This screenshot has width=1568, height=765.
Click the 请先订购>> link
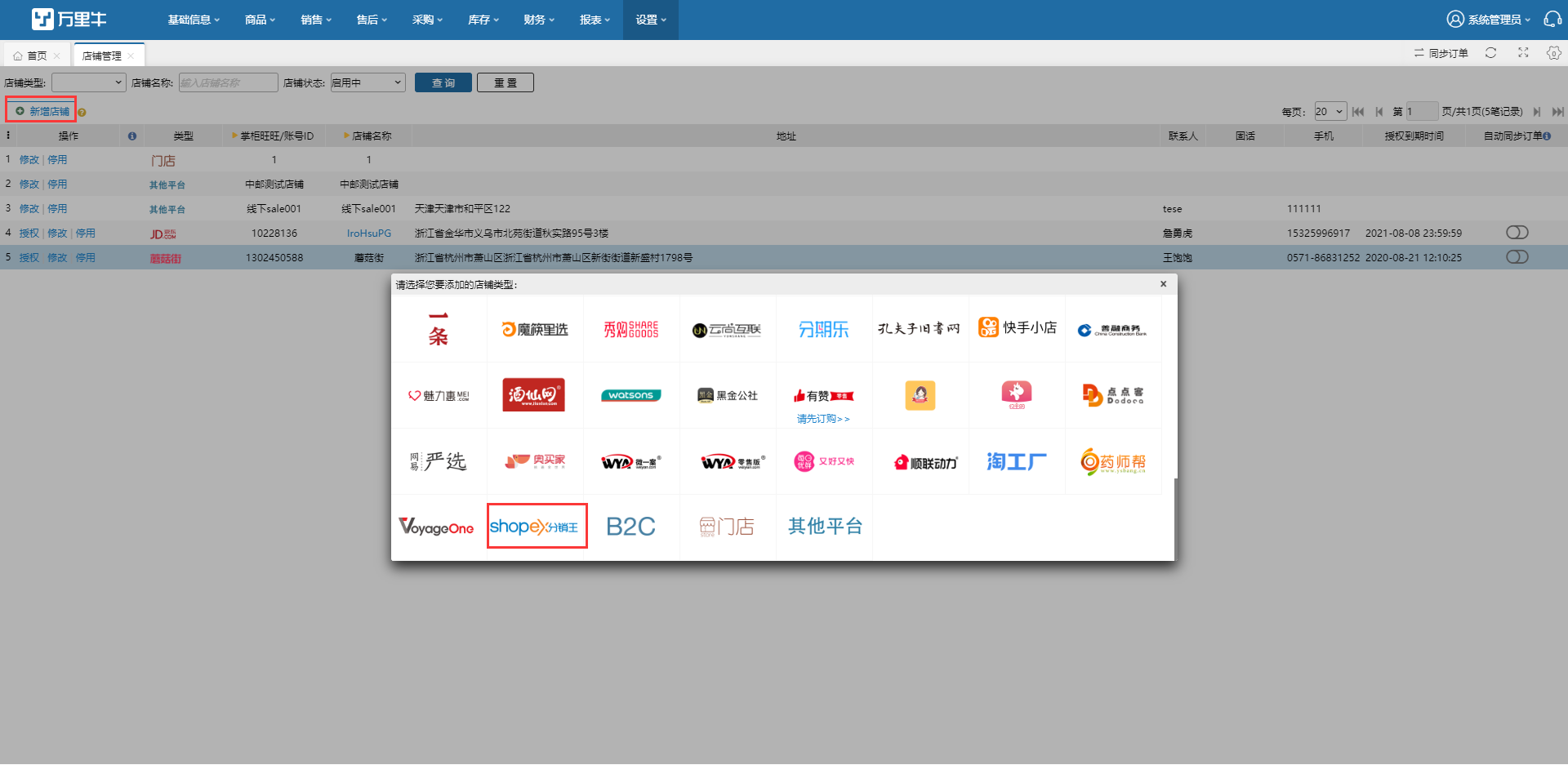(x=823, y=419)
